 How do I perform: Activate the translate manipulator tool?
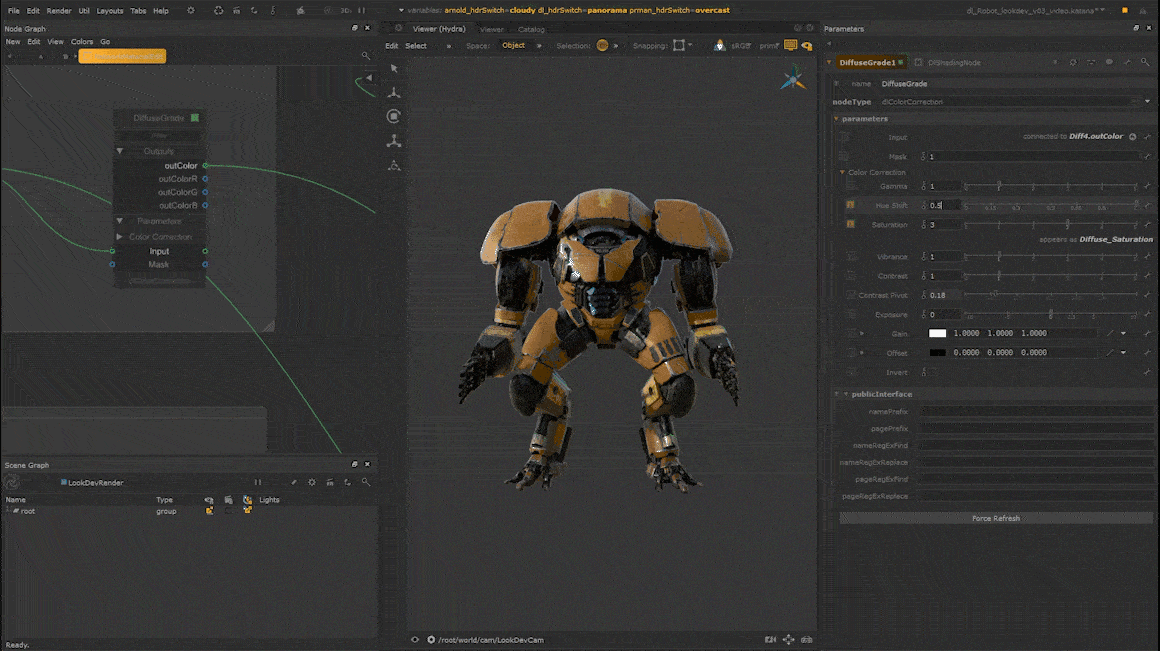pos(394,92)
